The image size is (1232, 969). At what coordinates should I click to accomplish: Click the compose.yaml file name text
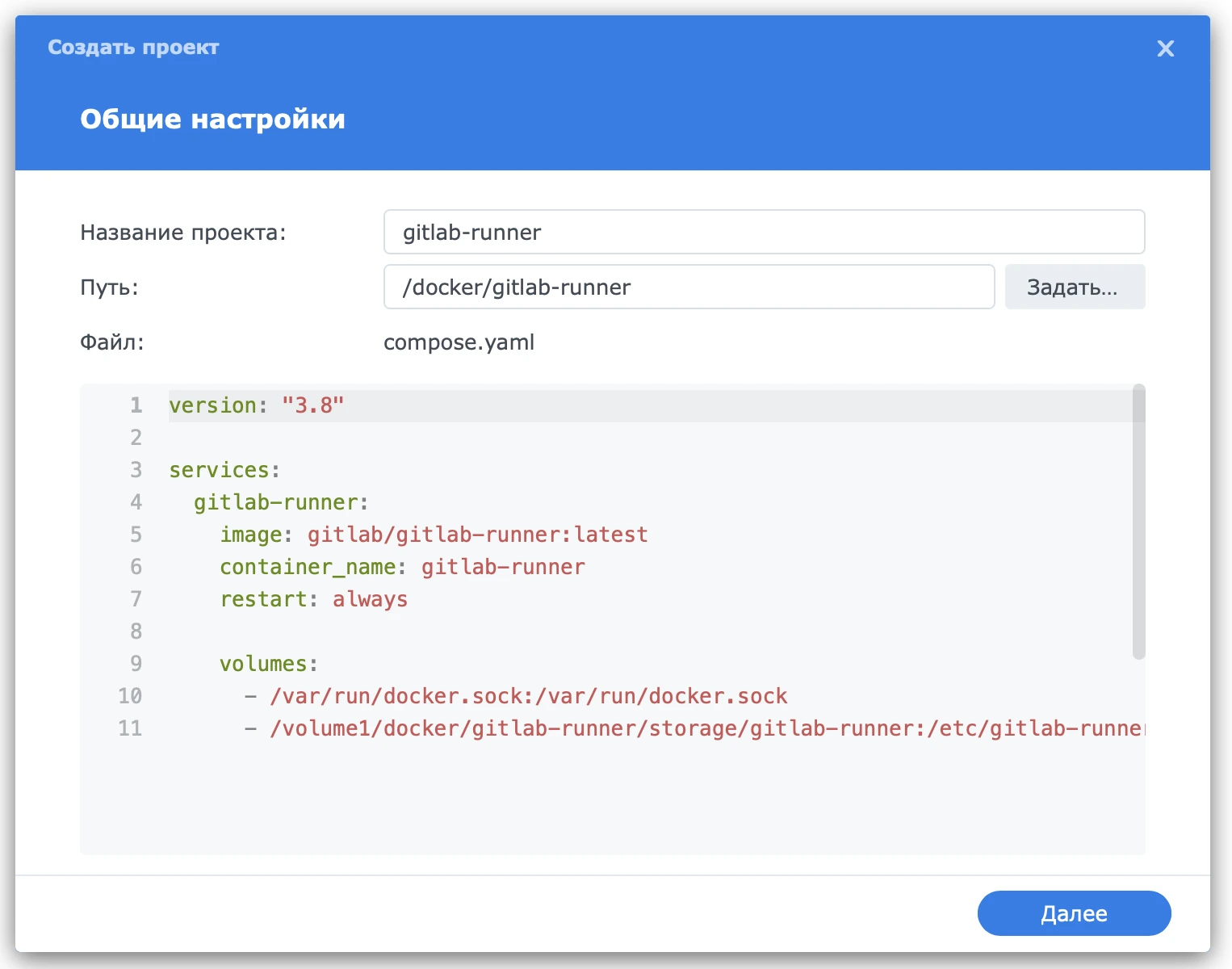tap(459, 342)
